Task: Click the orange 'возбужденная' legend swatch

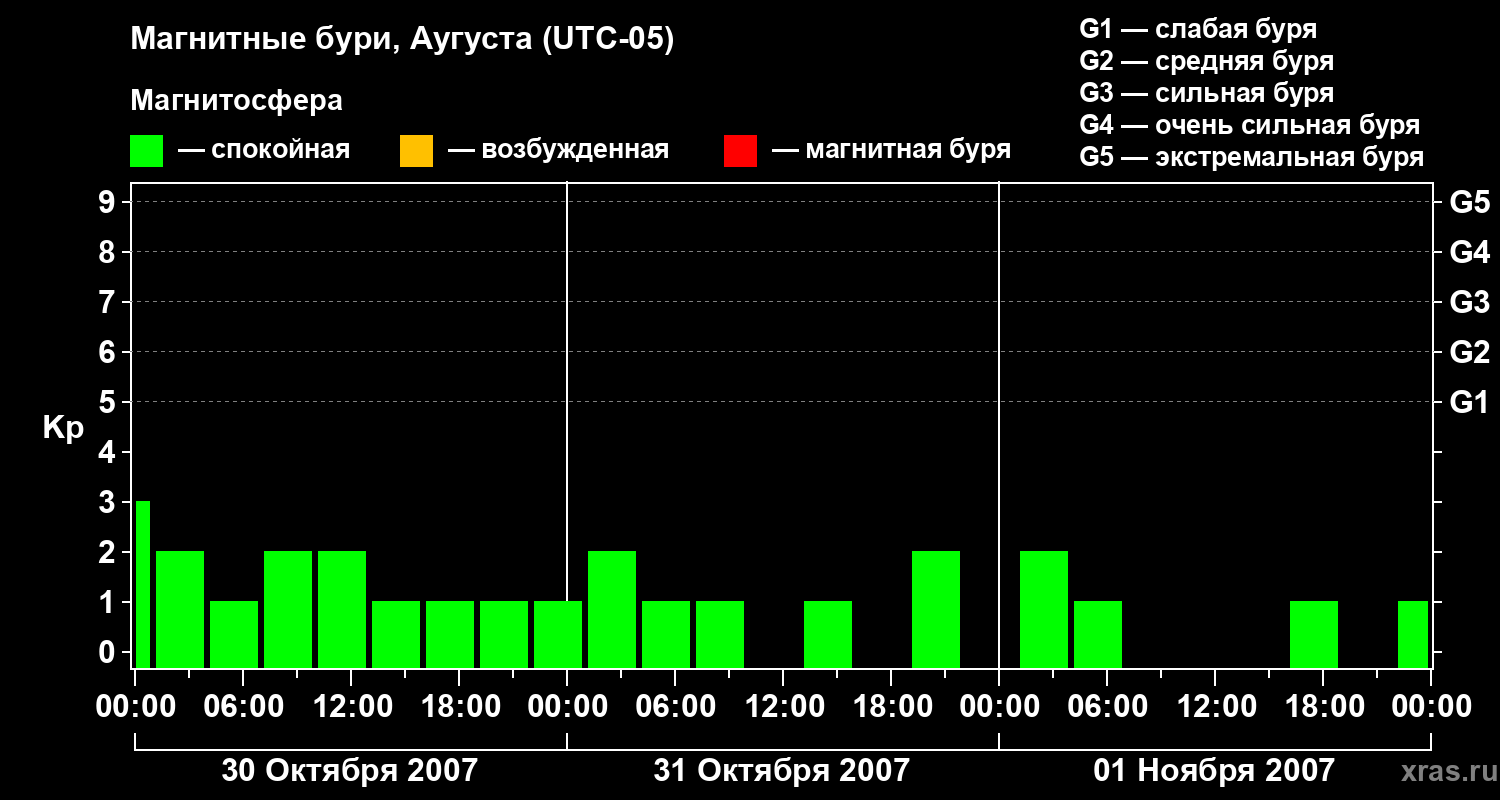Action: pos(416,151)
